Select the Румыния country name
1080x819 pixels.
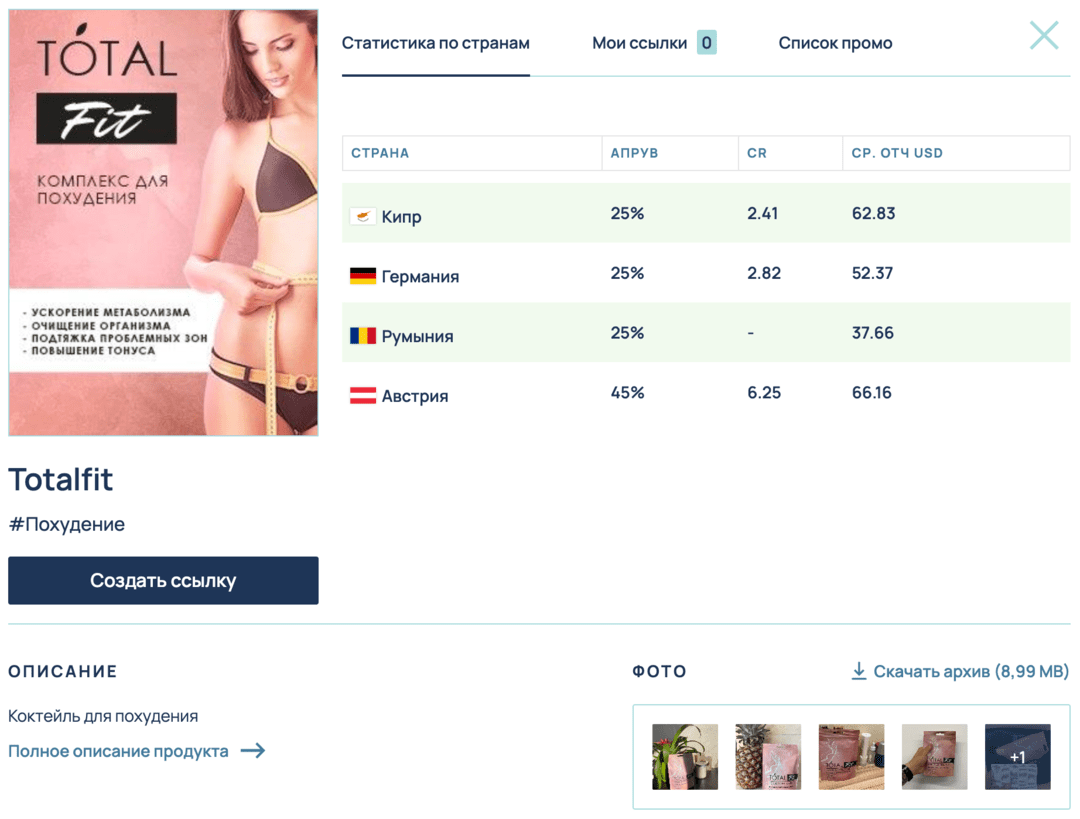coord(417,336)
